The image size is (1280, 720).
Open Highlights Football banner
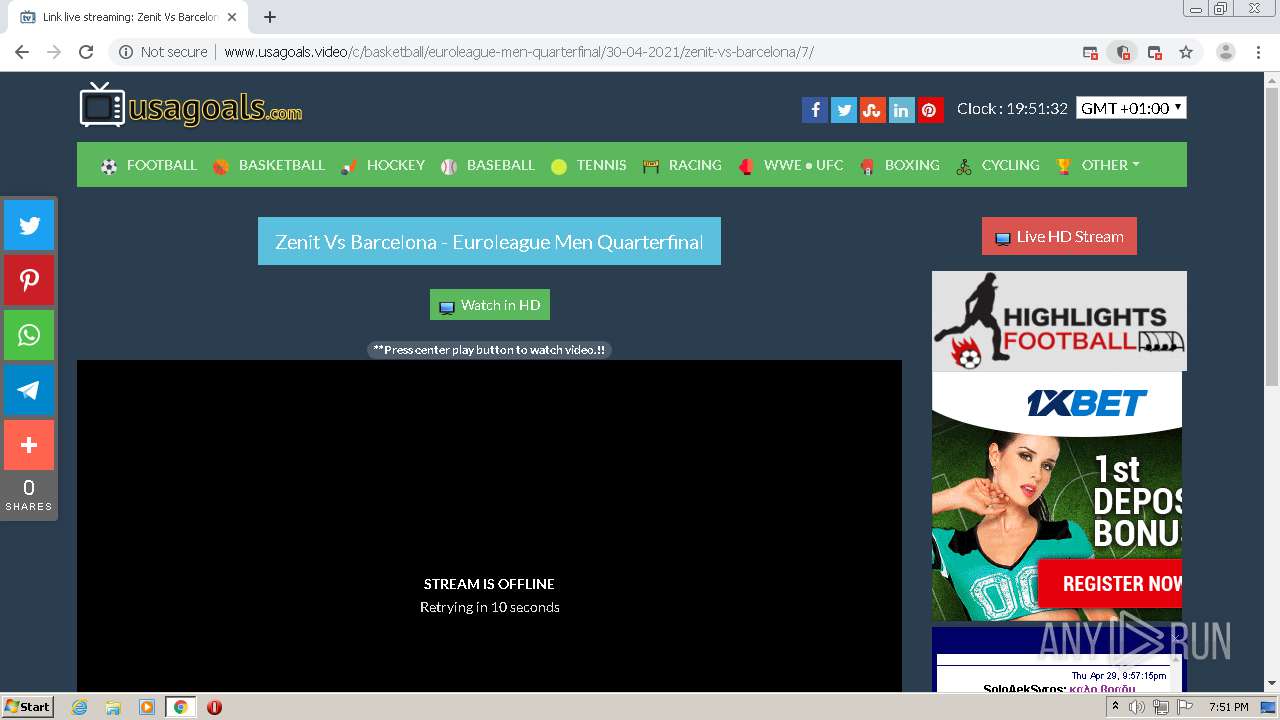tap(1059, 321)
